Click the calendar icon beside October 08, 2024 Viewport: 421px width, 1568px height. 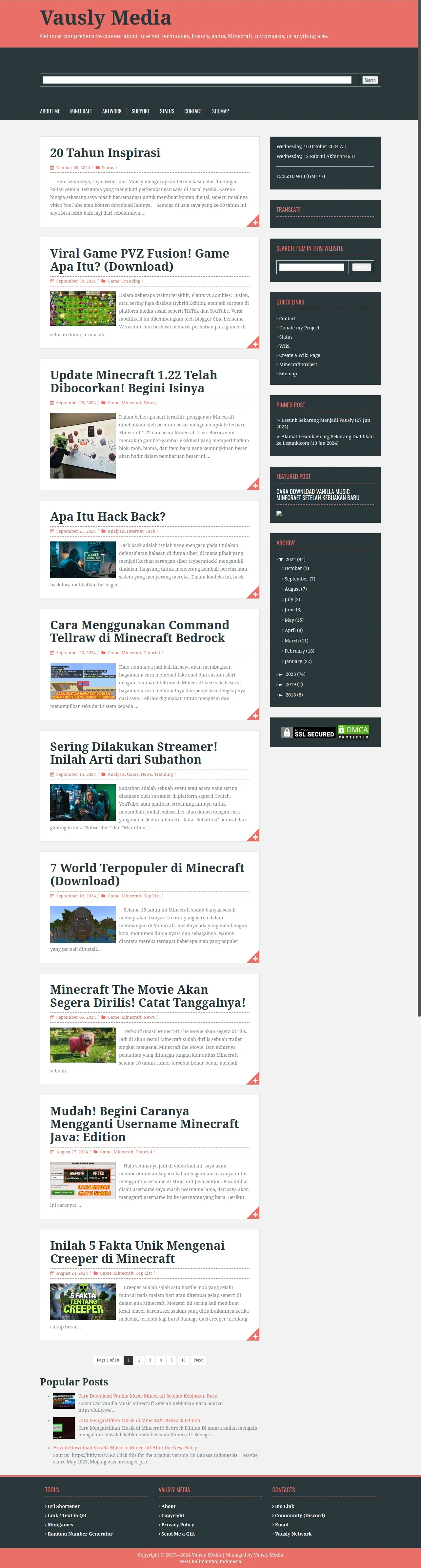(x=52, y=168)
